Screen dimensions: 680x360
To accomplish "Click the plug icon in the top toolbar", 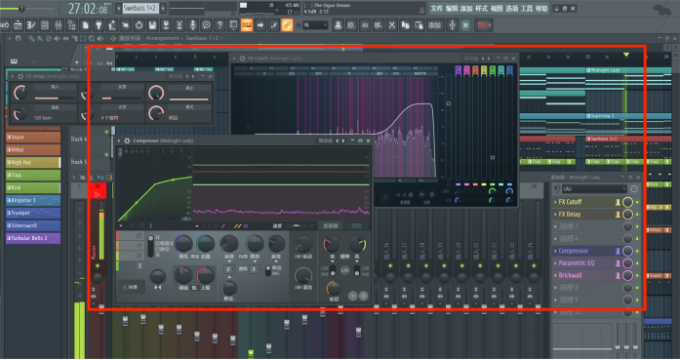I will (99, 25).
